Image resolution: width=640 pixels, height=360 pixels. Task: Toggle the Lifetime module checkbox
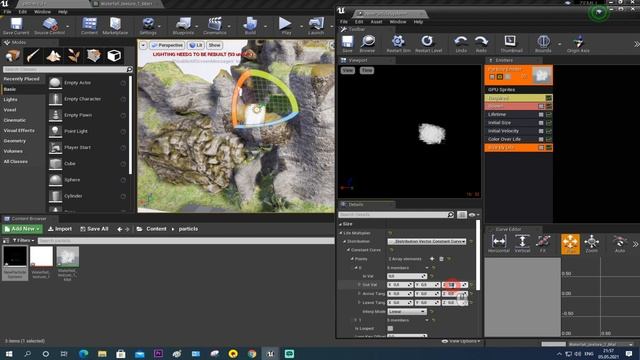tap(541, 115)
